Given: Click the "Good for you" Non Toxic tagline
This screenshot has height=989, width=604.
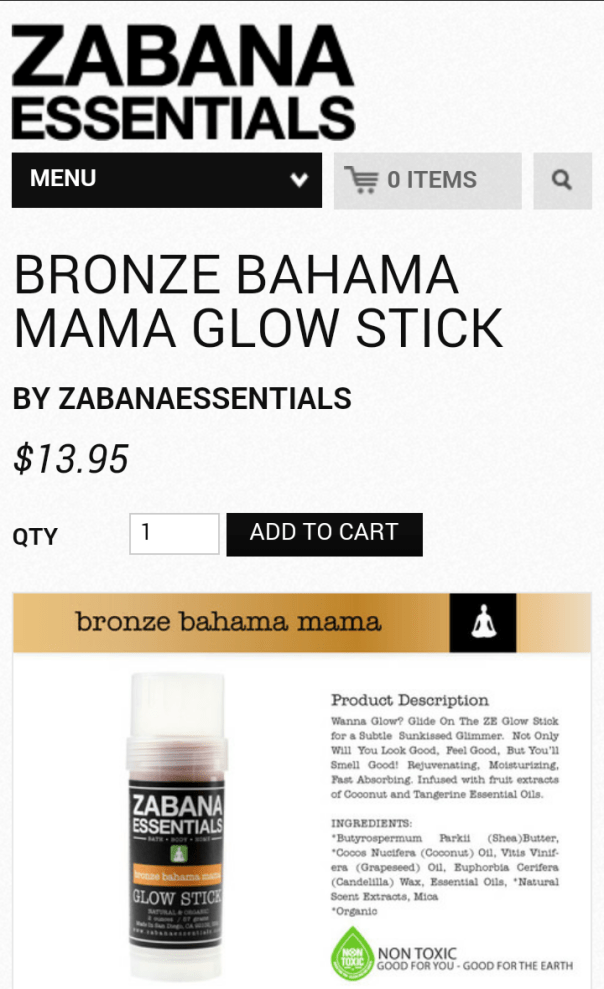Looking at the screenshot, I should click(475, 967).
